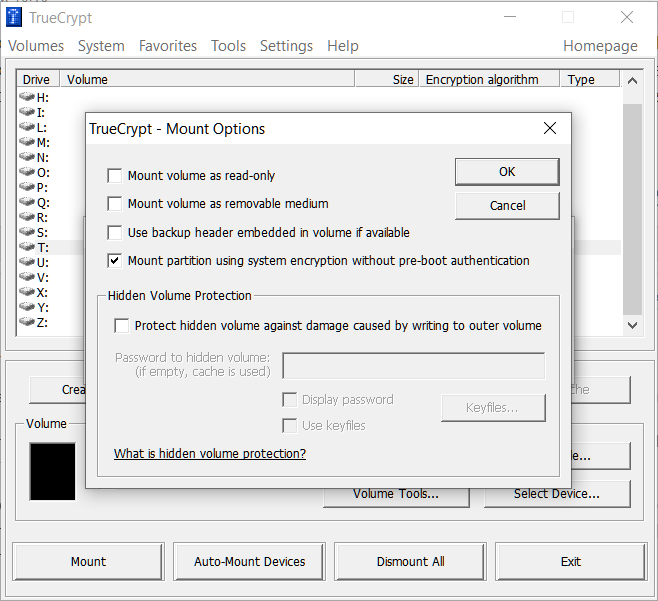Viewport: 658px width, 601px height.
Task: Click Auto-Mount Devices button
Action: (249, 562)
